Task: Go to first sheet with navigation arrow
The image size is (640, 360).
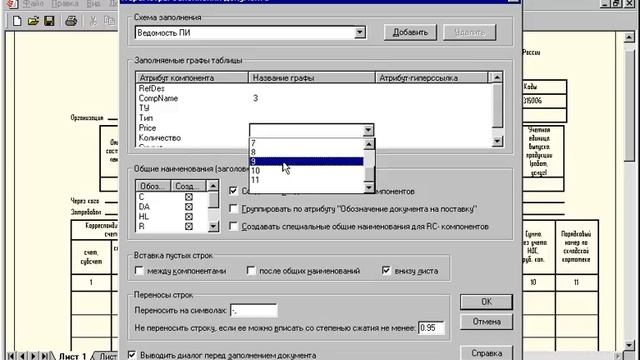Action: pyautogui.click(x=11, y=356)
